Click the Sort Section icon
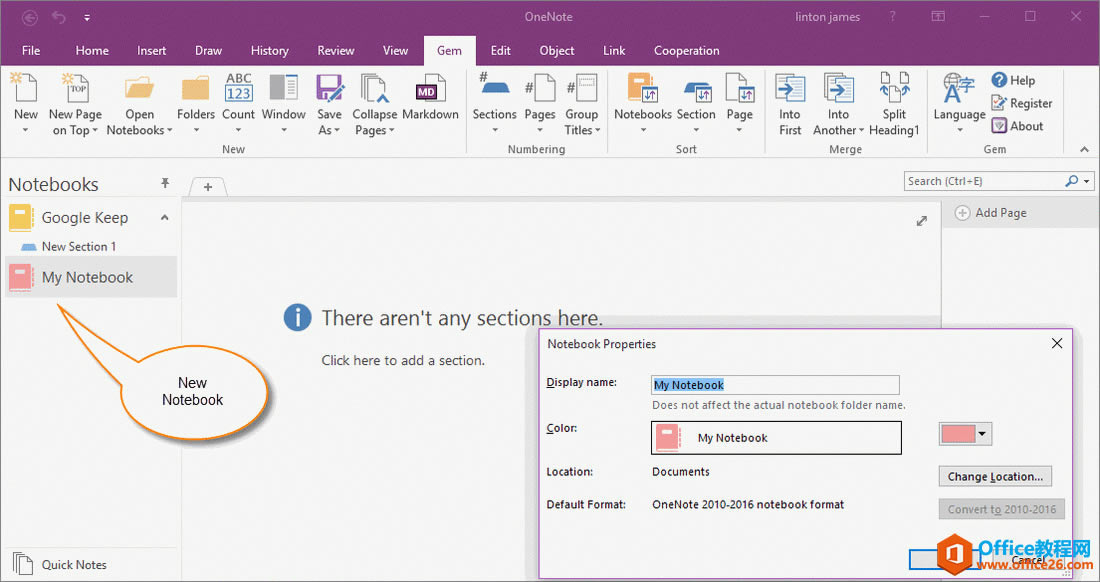The image size is (1100, 582). (x=697, y=90)
